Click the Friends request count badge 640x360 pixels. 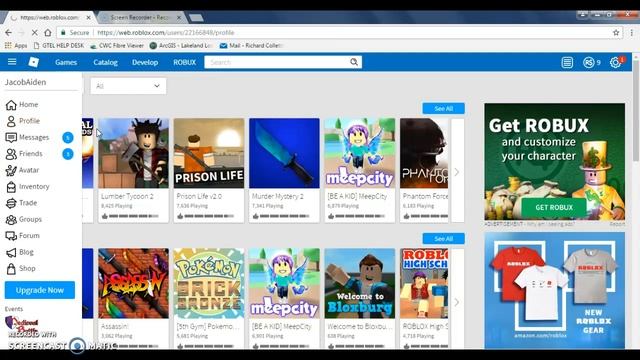pyautogui.click(x=68, y=154)
